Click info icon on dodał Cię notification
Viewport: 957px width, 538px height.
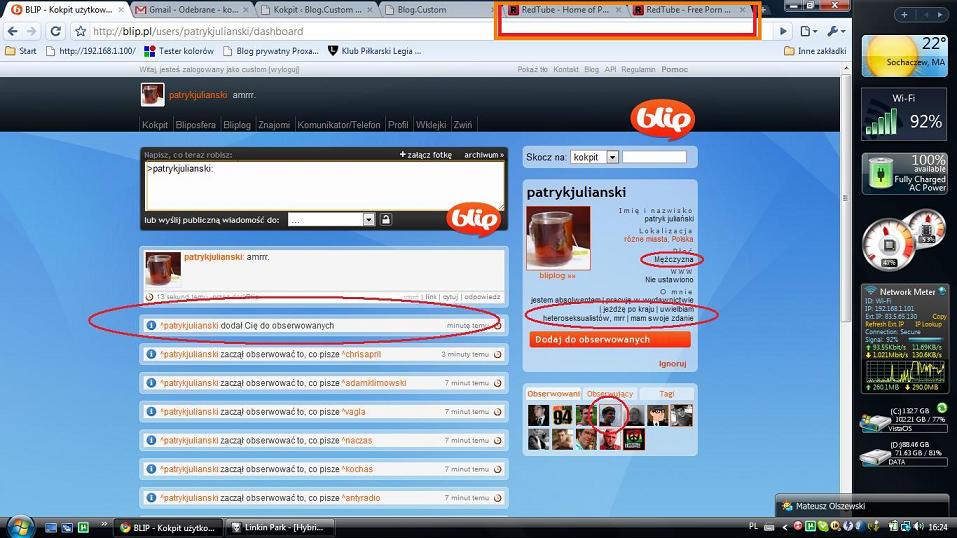click(x=151, y=325)
